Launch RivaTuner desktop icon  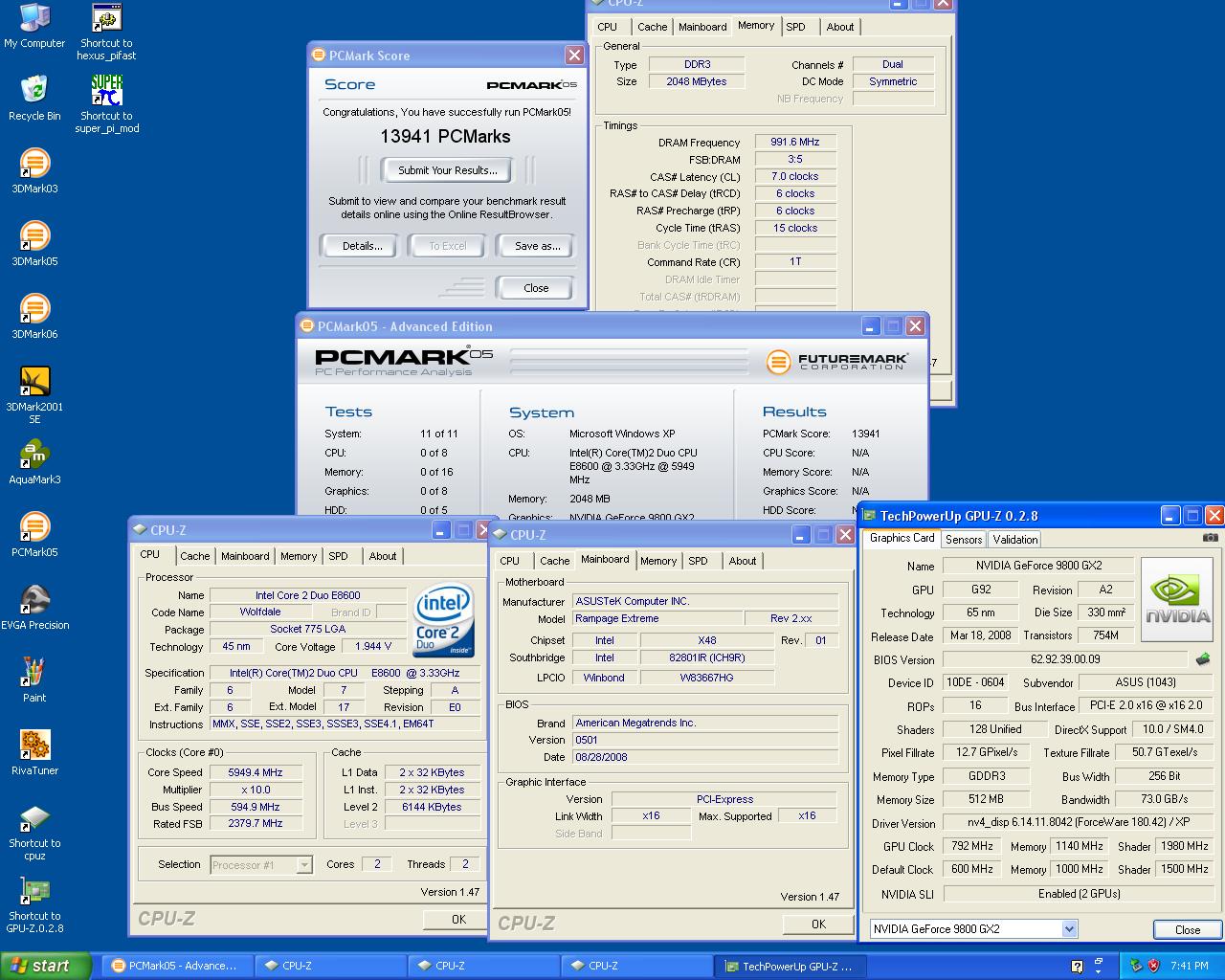click(x=34, y=753)
